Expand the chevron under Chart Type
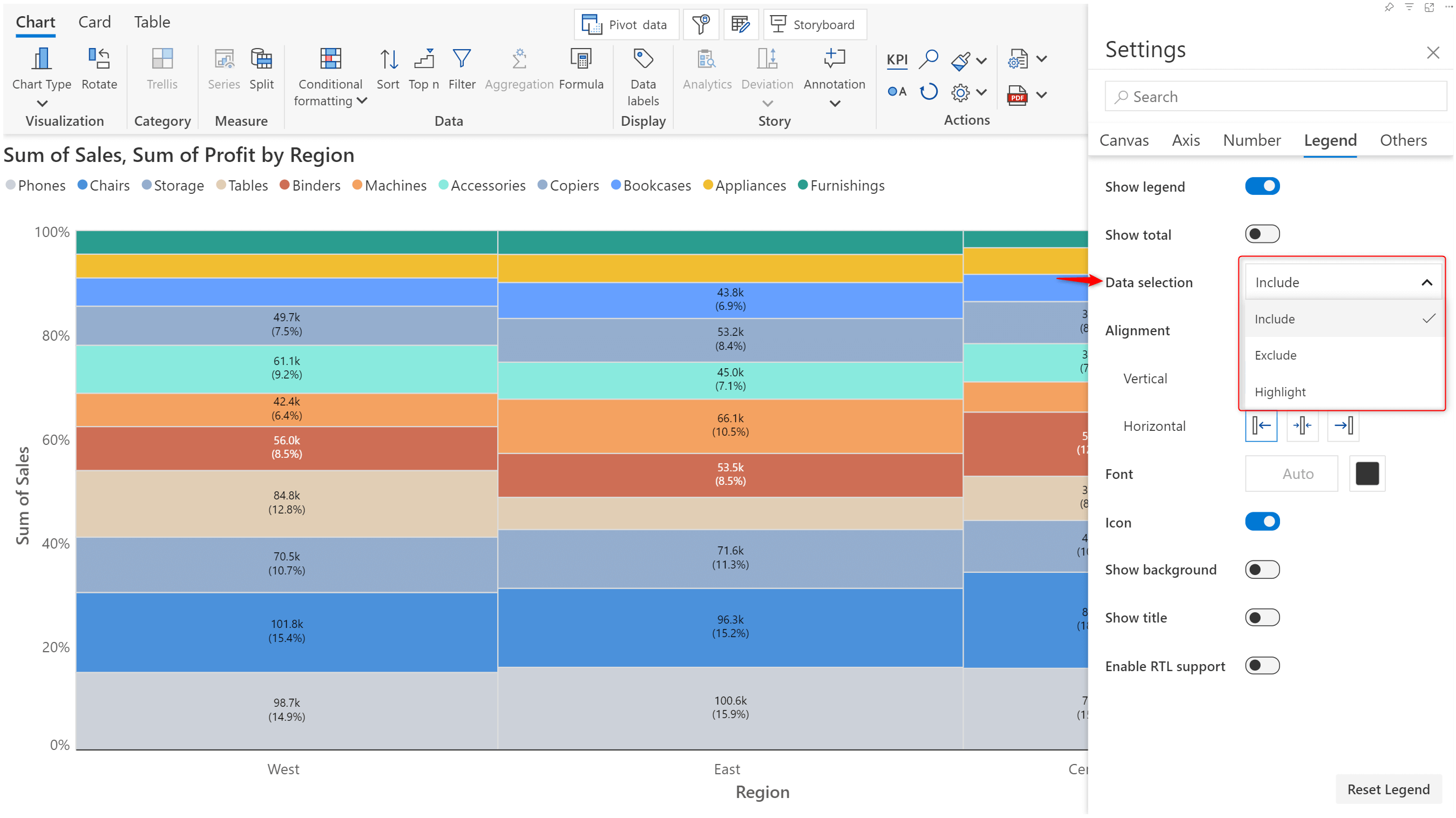Viewport: 1456px width, 818px height. [x=42, y=104]
